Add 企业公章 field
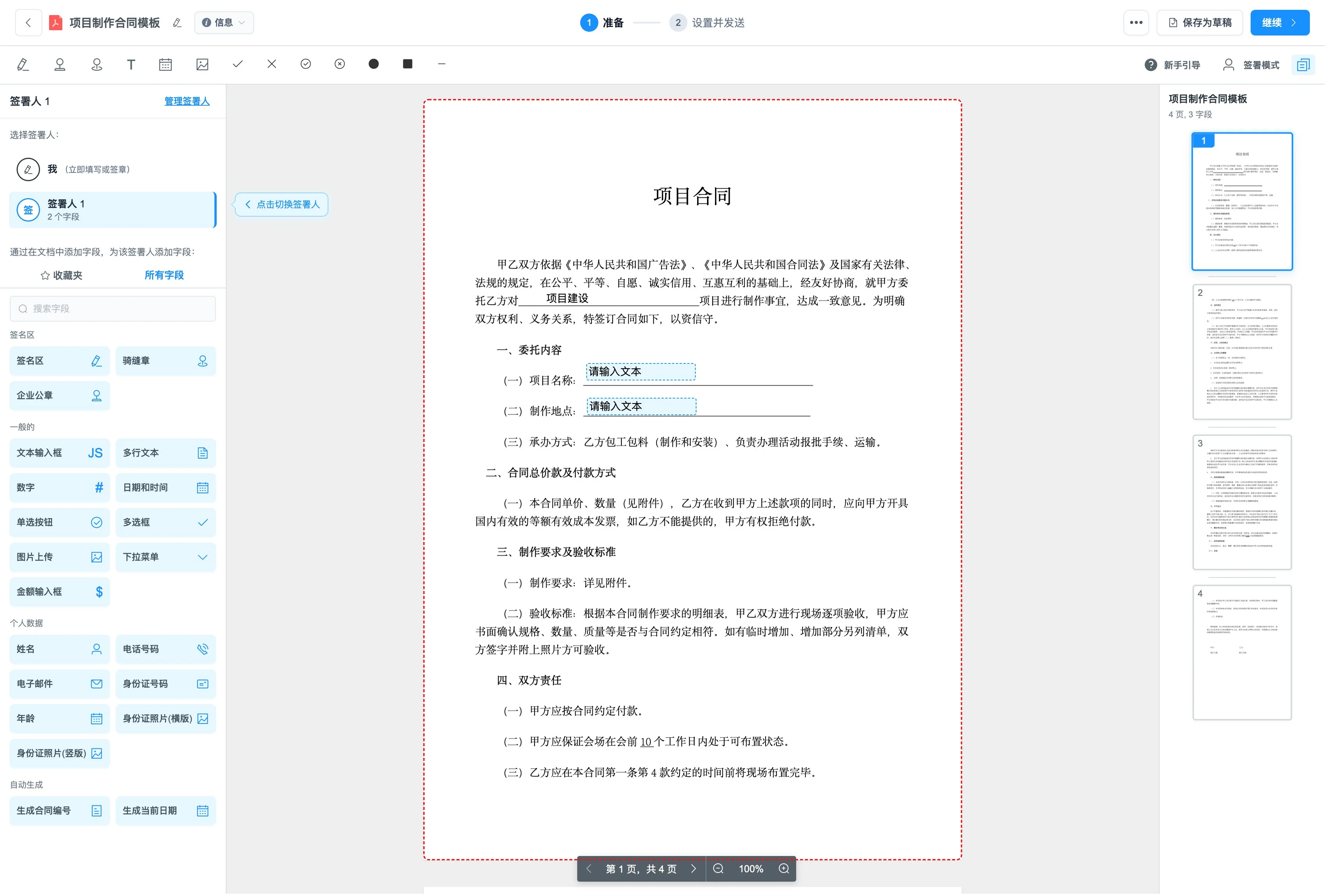1325x896 pixels. (x=60, y=396)
